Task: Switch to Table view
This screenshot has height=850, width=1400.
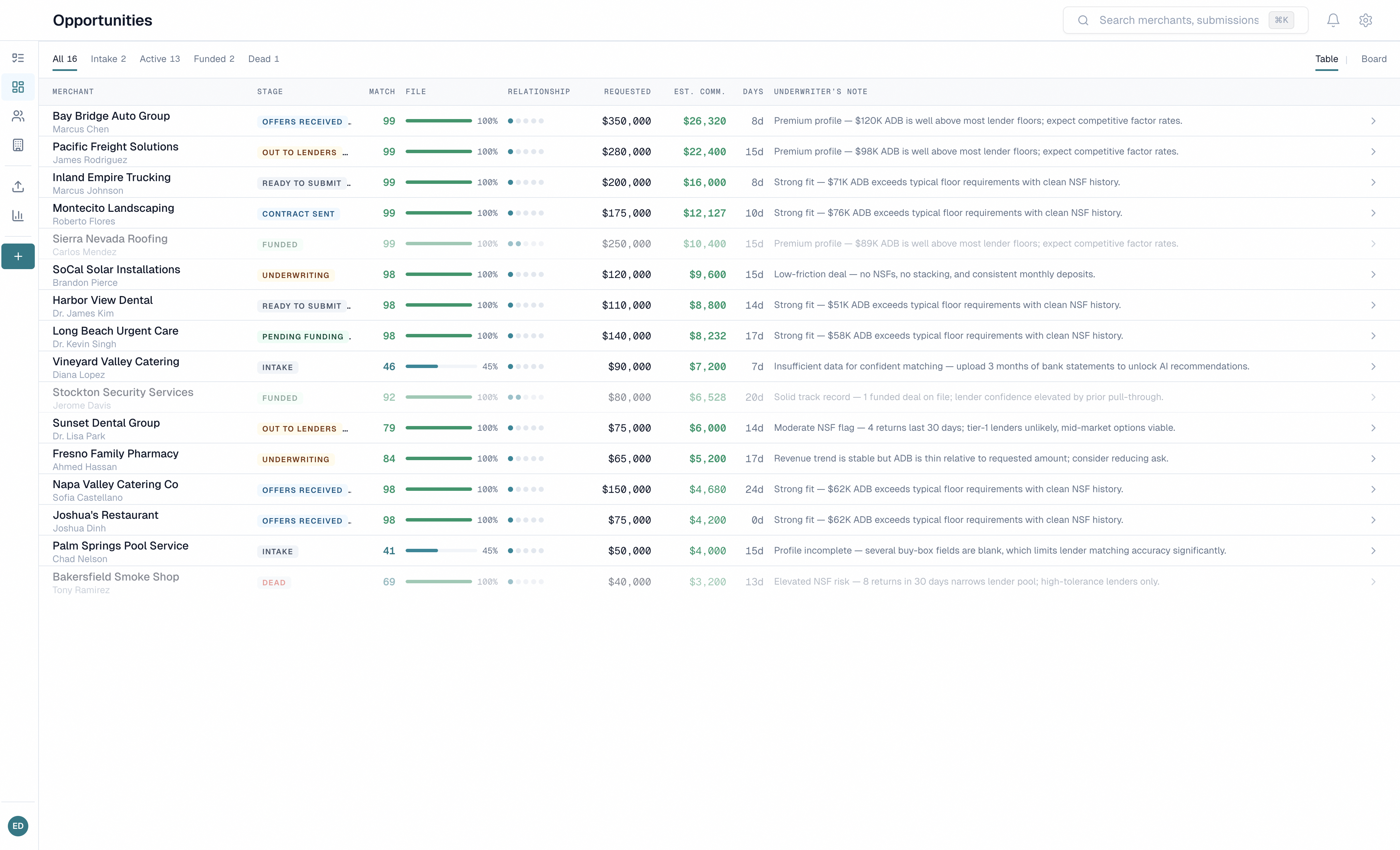Action: pyautogui.click(x=1326, y=59)
